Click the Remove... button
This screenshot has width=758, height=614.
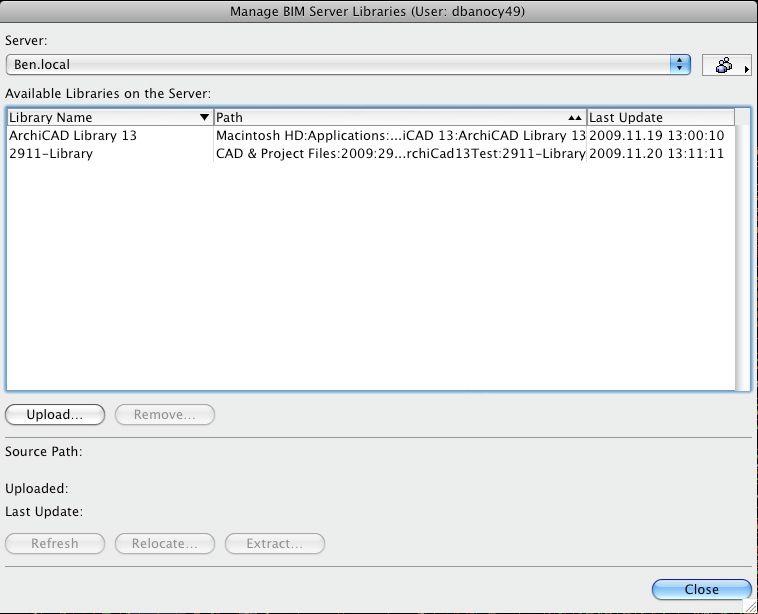(x=165, y=415)
